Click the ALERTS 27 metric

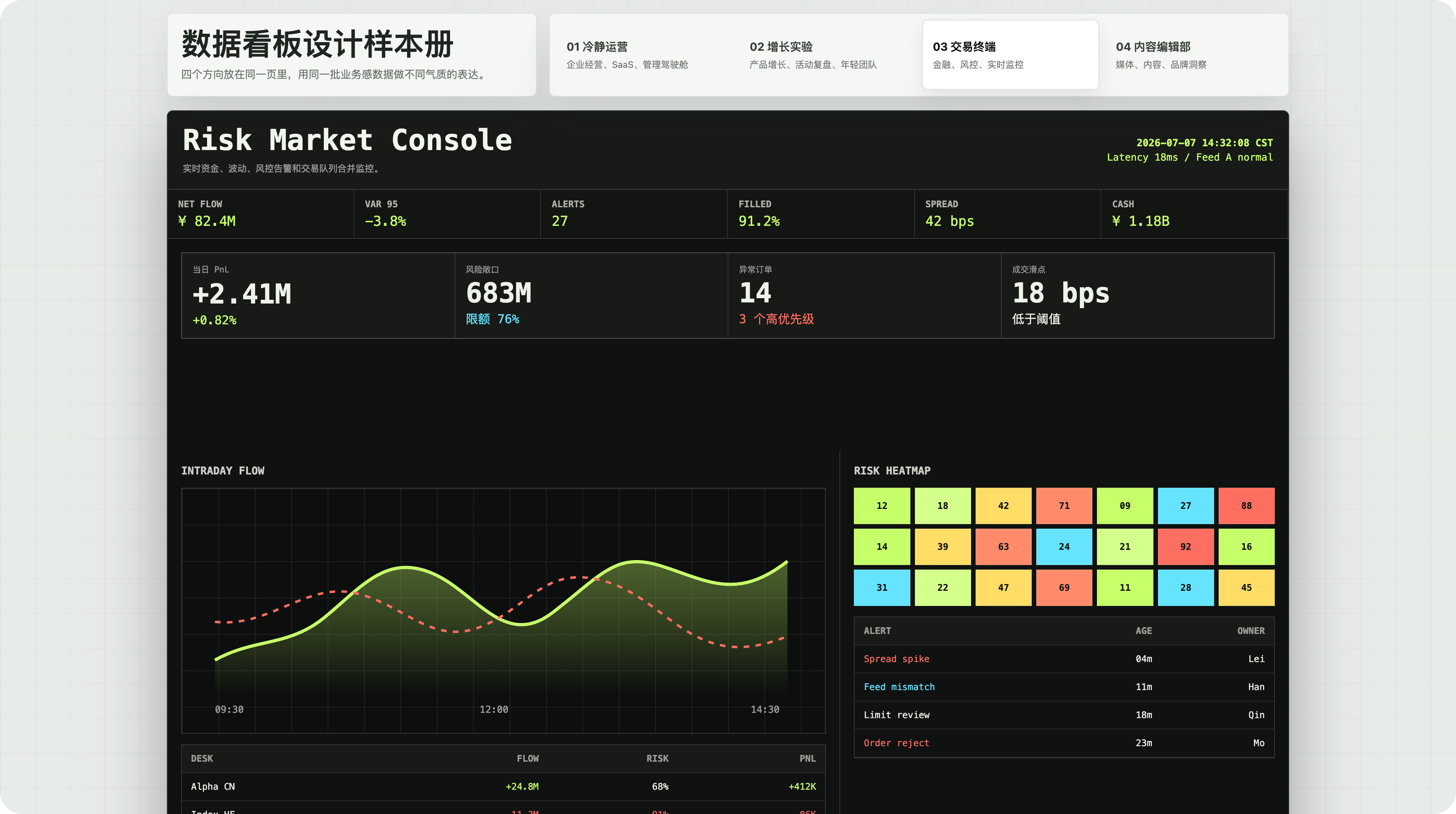pos(634,213)
